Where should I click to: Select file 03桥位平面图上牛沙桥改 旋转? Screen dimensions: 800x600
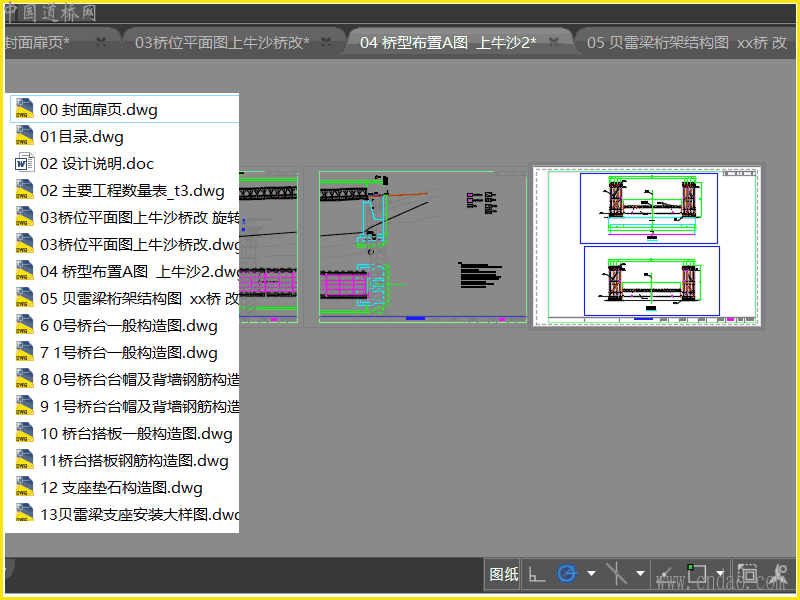click(x=124, y=218)
